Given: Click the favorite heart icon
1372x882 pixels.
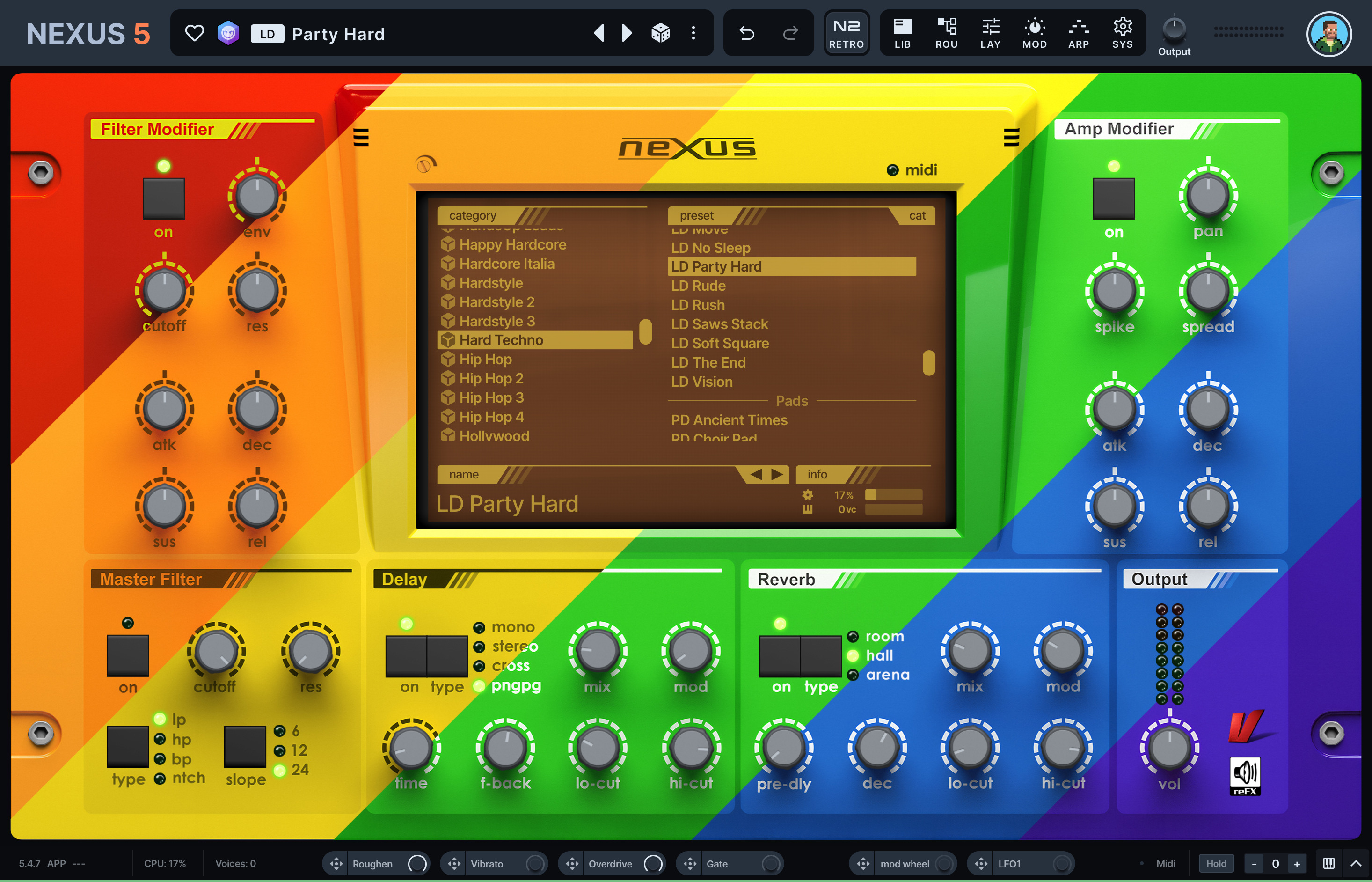Looking at the screenshot, I should pyautogui.click(x=194, y=33).
